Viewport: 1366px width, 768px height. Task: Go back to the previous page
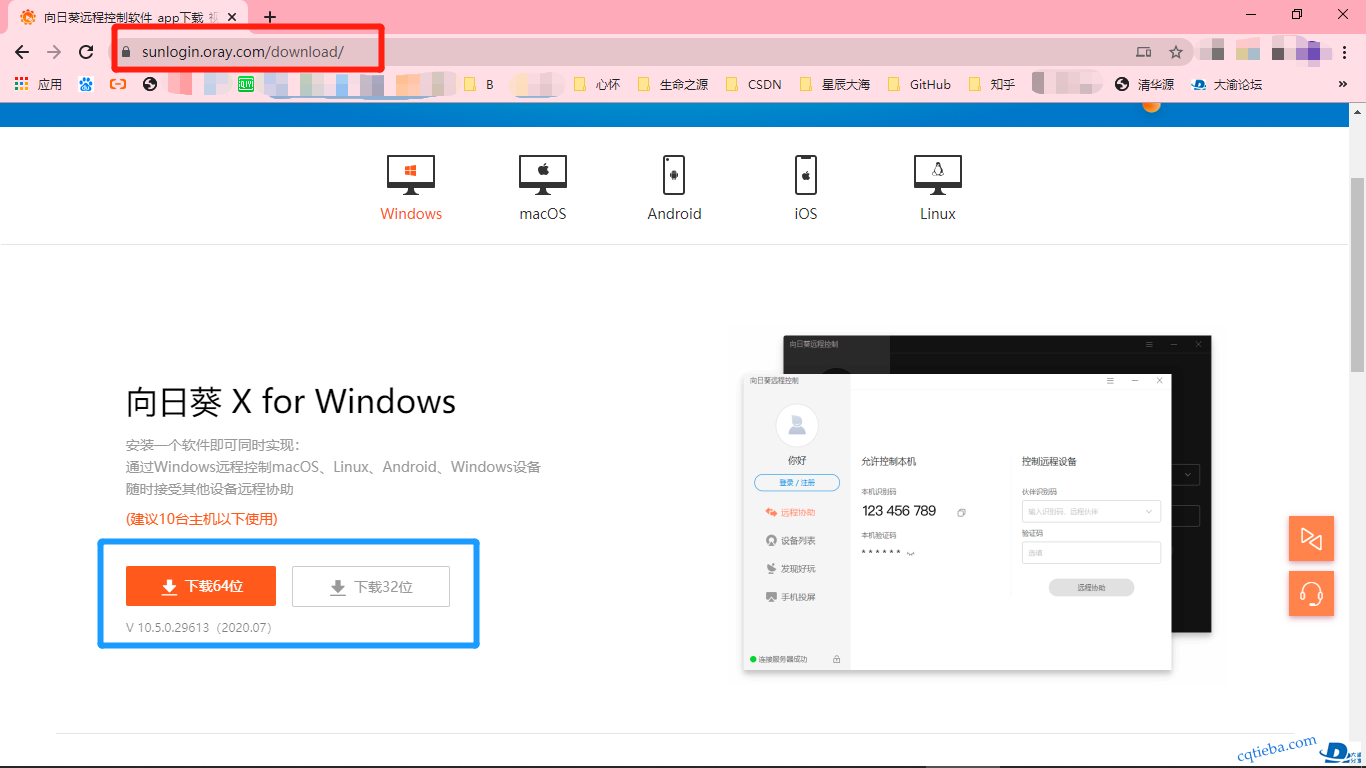(x=22, y=52)
